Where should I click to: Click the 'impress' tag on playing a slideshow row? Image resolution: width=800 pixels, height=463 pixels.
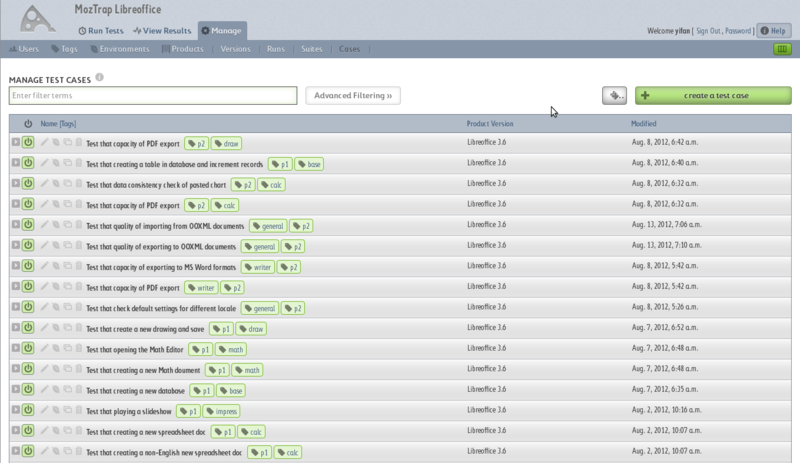click(221, 411)
